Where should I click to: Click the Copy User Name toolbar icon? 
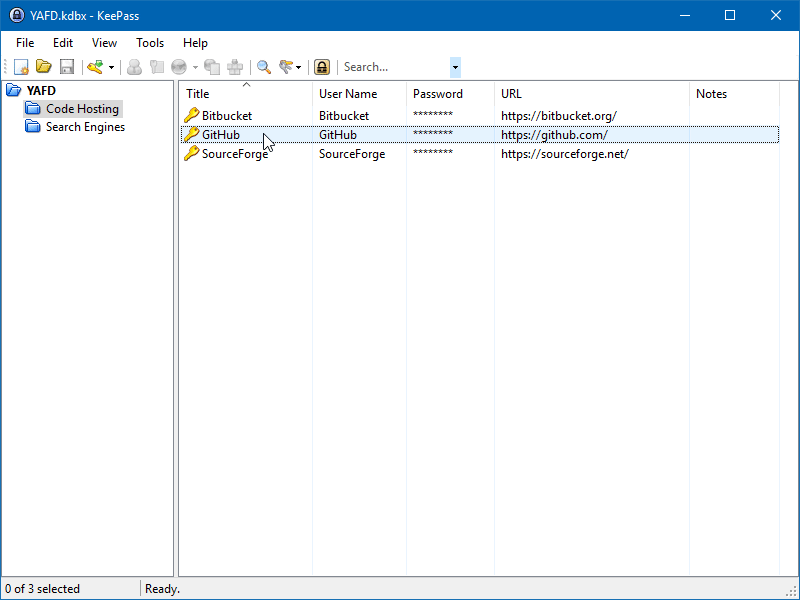(134, 67)
